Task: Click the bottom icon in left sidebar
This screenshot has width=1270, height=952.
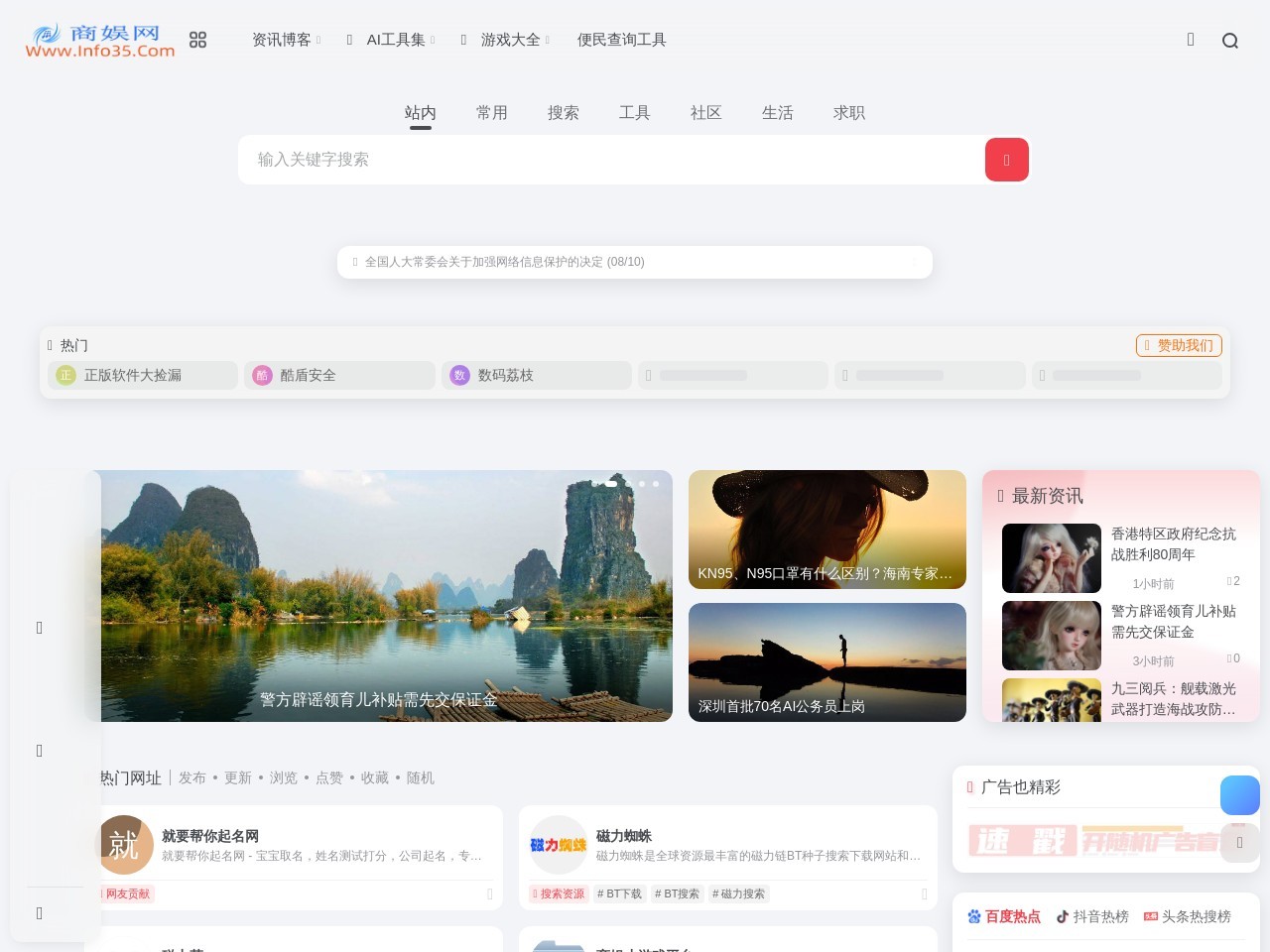Action: click(40, 913)
